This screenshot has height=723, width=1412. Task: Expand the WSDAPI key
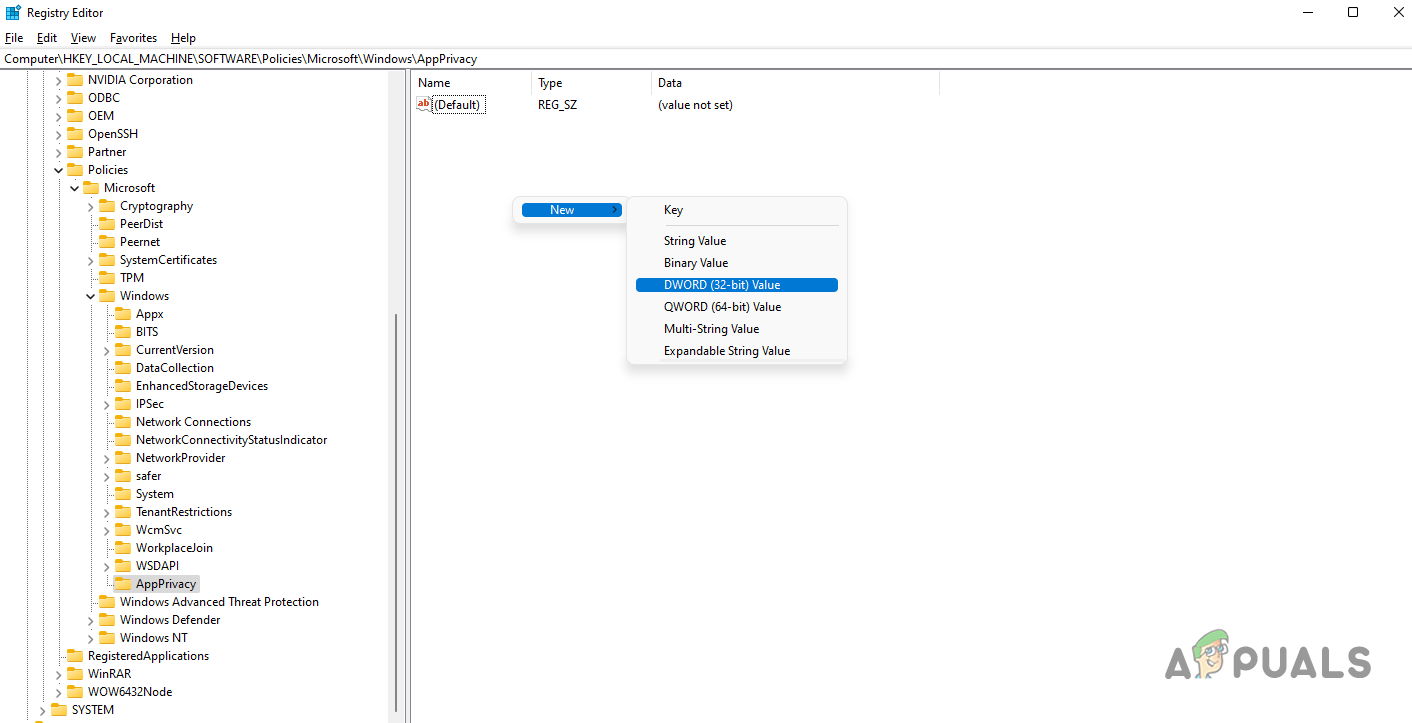click(106, 566)
